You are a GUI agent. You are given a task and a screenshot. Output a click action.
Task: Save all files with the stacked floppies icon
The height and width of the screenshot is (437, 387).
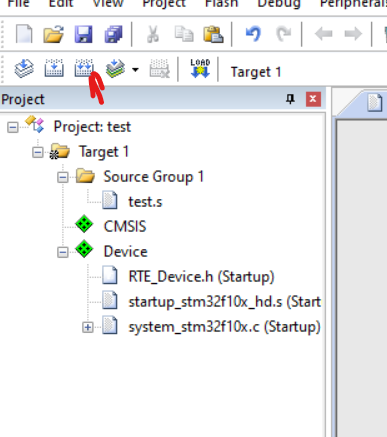pyautogui.click(x=114, y=34)
